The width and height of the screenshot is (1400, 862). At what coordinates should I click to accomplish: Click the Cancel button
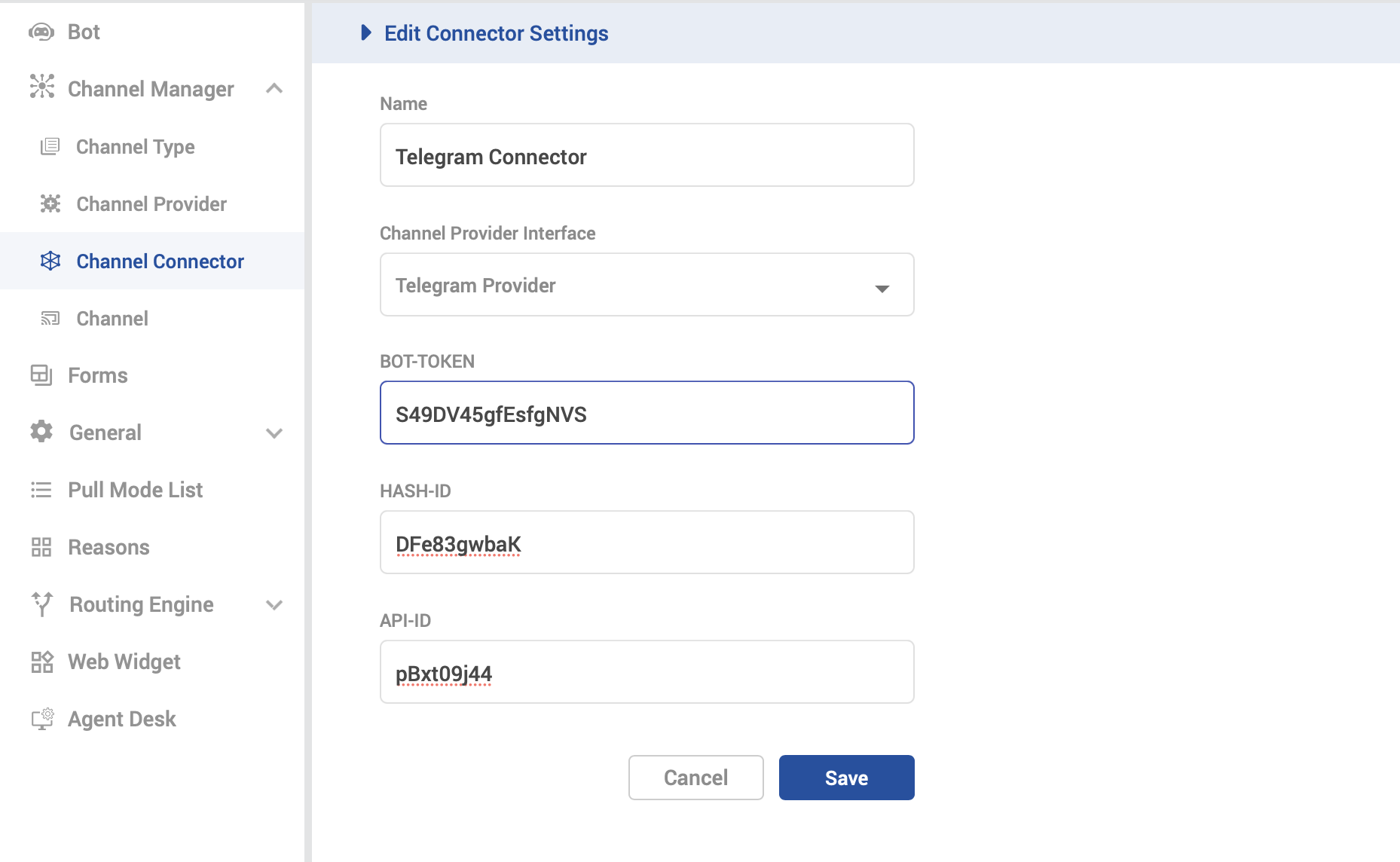click(x=695, y=778)
